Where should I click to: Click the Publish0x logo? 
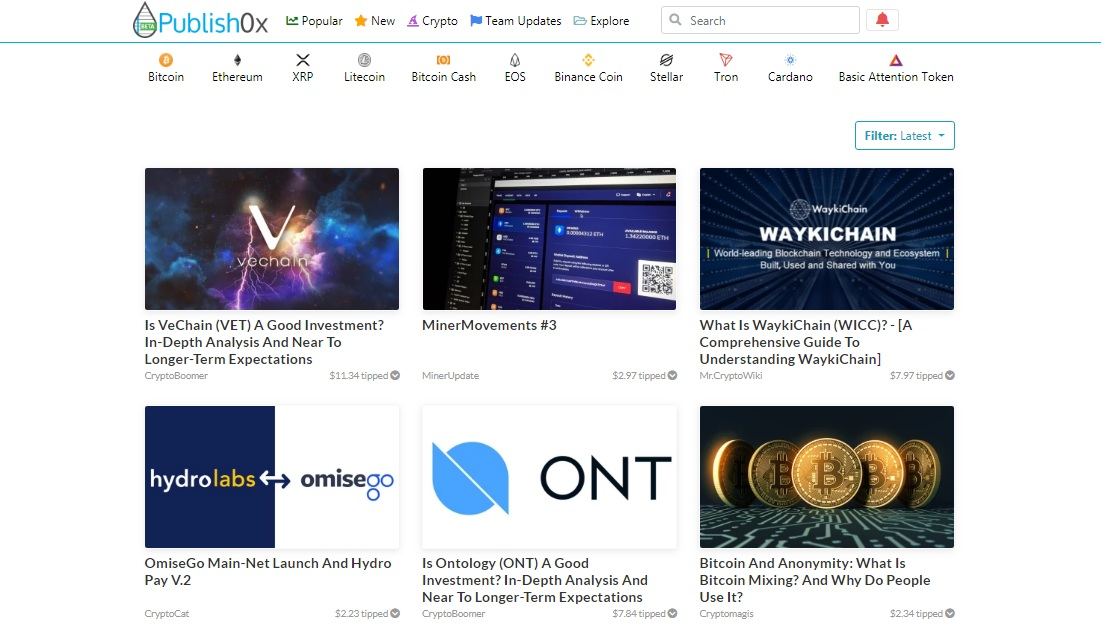click(200, 20)
